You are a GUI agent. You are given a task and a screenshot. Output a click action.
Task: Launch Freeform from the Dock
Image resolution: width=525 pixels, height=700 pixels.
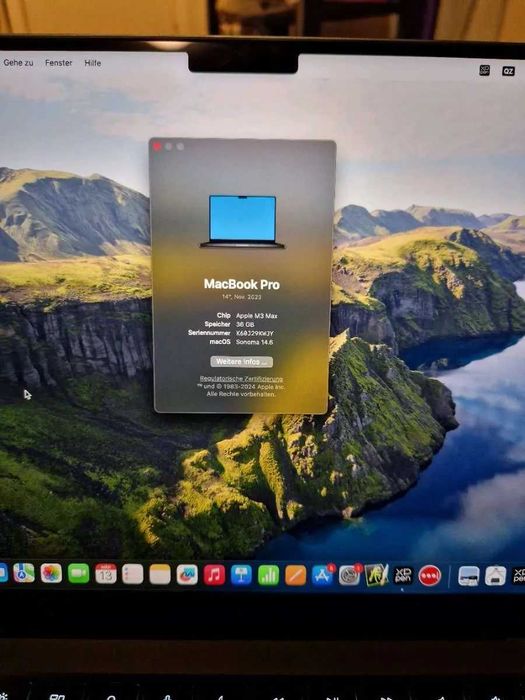pos(187,575)
